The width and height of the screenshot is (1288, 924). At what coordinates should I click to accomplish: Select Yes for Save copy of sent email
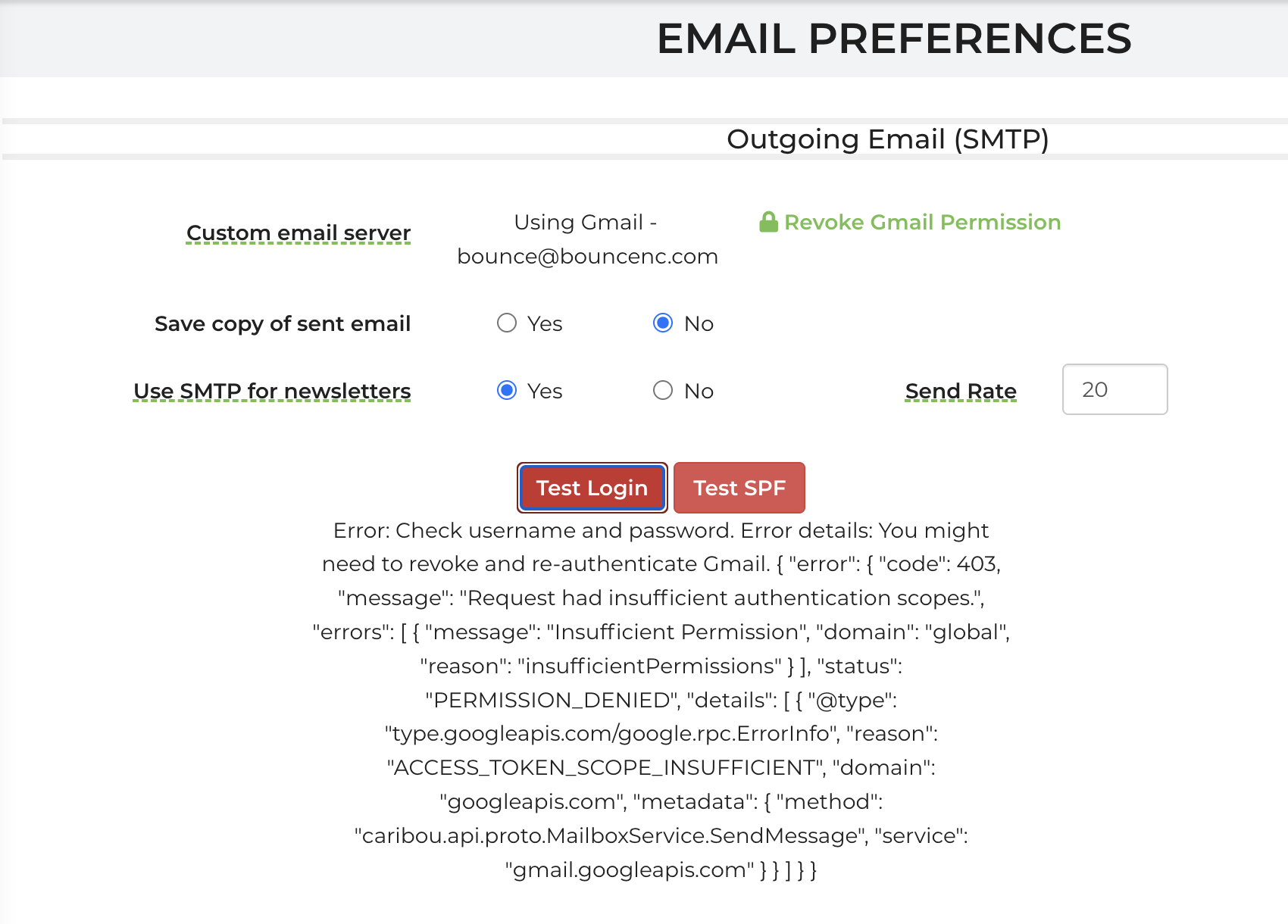[507, 323]
